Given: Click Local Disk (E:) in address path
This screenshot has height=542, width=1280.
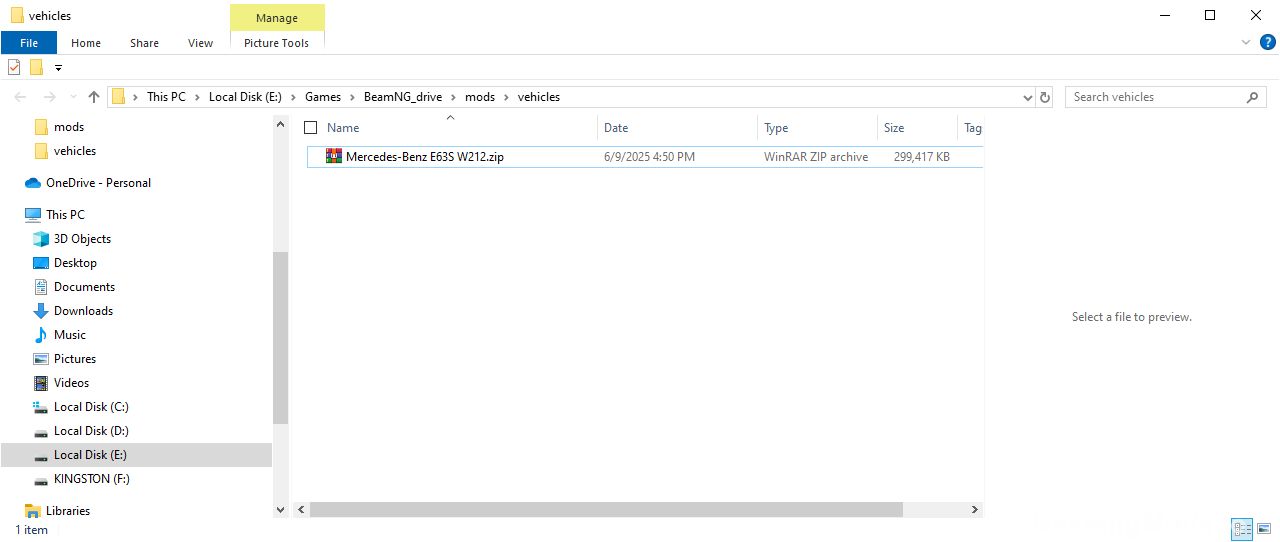Looking at the screenshot, I should click(x=245, y=97).
